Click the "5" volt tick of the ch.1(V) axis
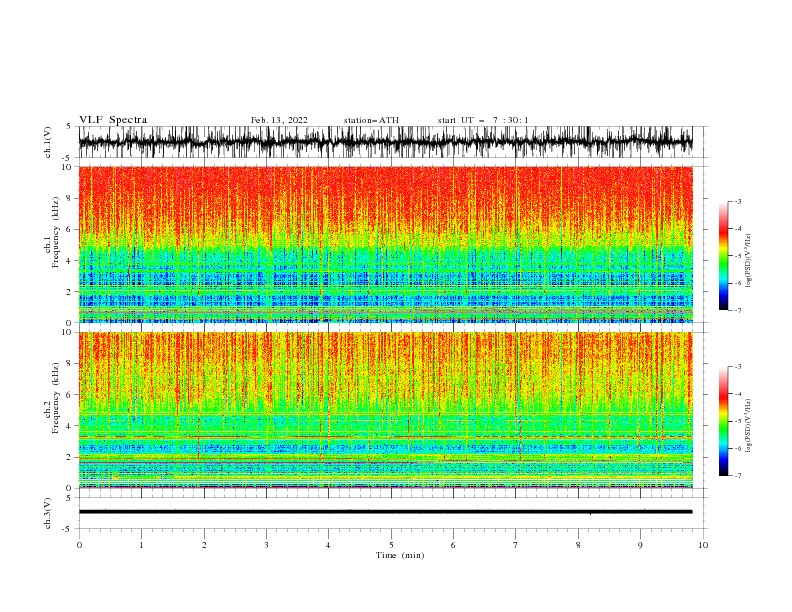This screenshot has width=792, height=612. coord(69,126)
